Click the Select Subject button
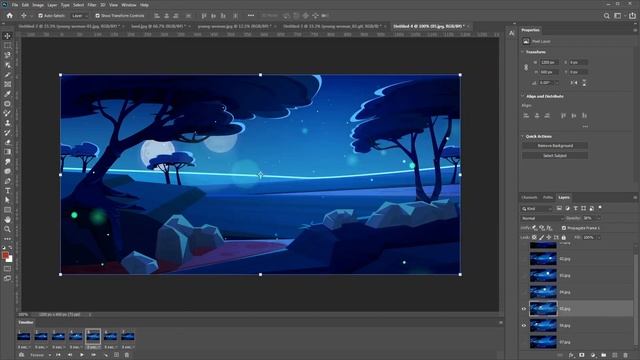 point(555,156)
